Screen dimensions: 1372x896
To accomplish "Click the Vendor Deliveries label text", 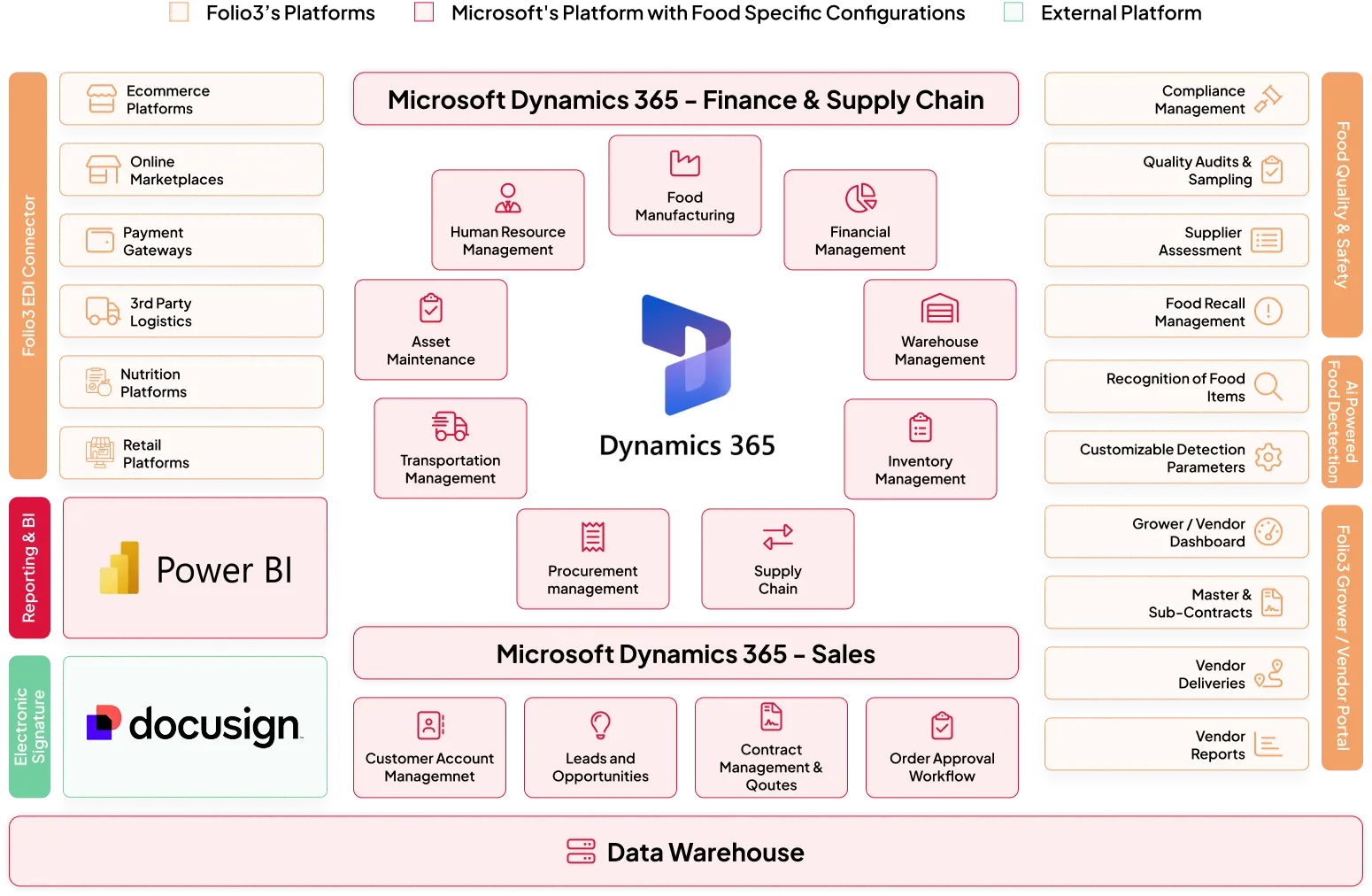I will 1212,674.
